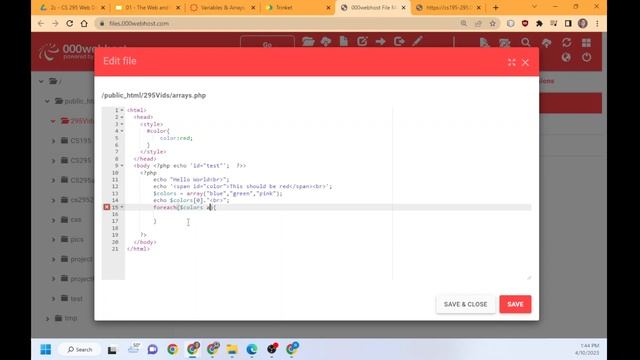
Task: Click the browser home button
Action: coord(84,23)
